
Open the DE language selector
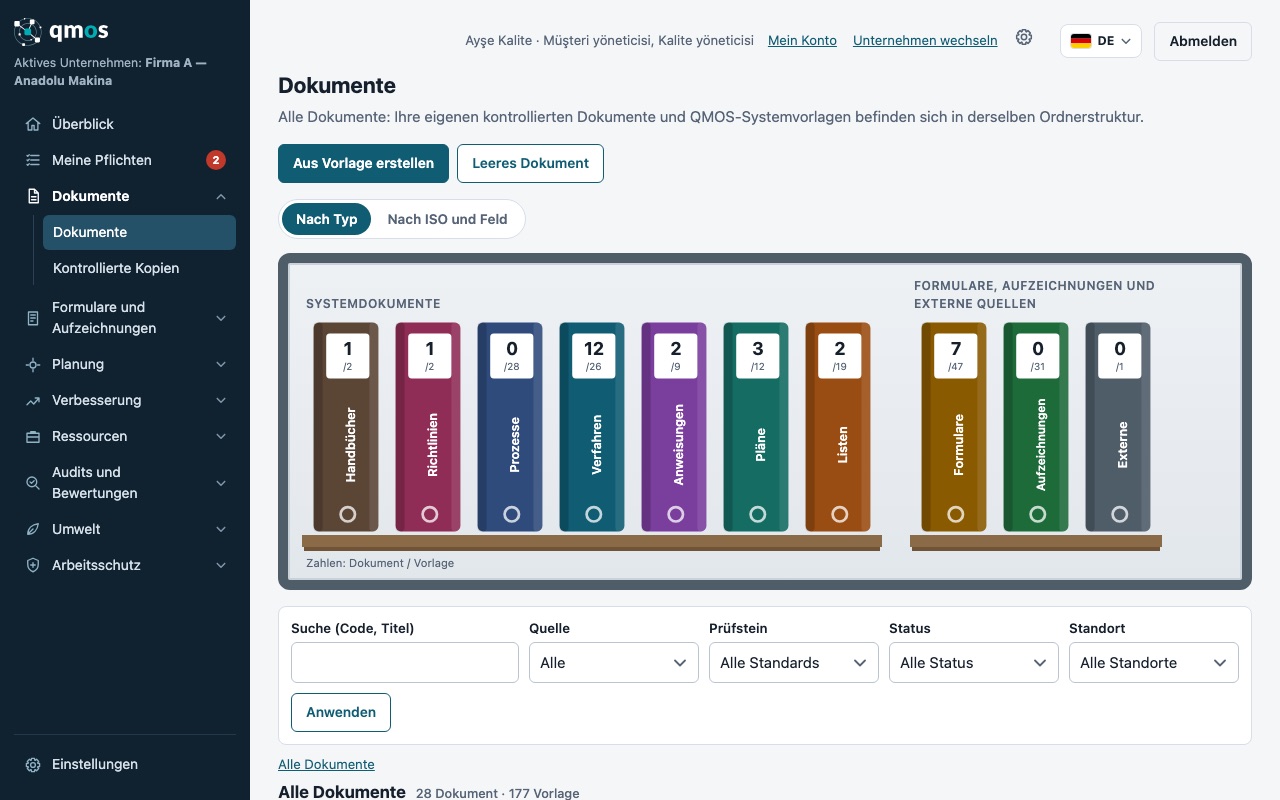click(1101, 41)
